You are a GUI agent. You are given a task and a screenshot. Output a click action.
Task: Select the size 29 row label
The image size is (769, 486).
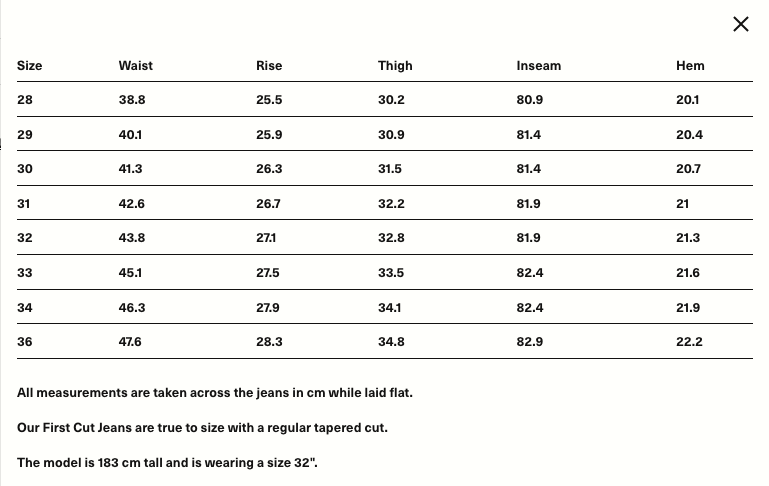25,134
